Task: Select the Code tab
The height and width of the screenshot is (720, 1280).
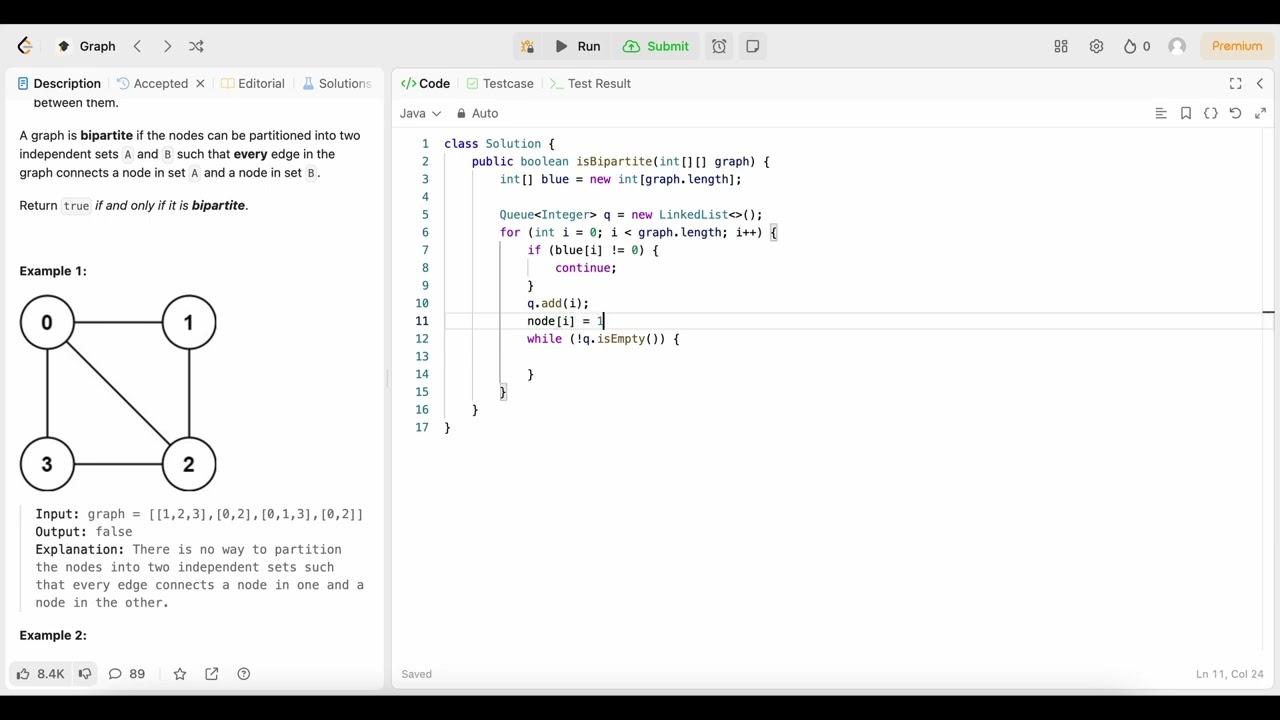Action: [x=425, y=83]
